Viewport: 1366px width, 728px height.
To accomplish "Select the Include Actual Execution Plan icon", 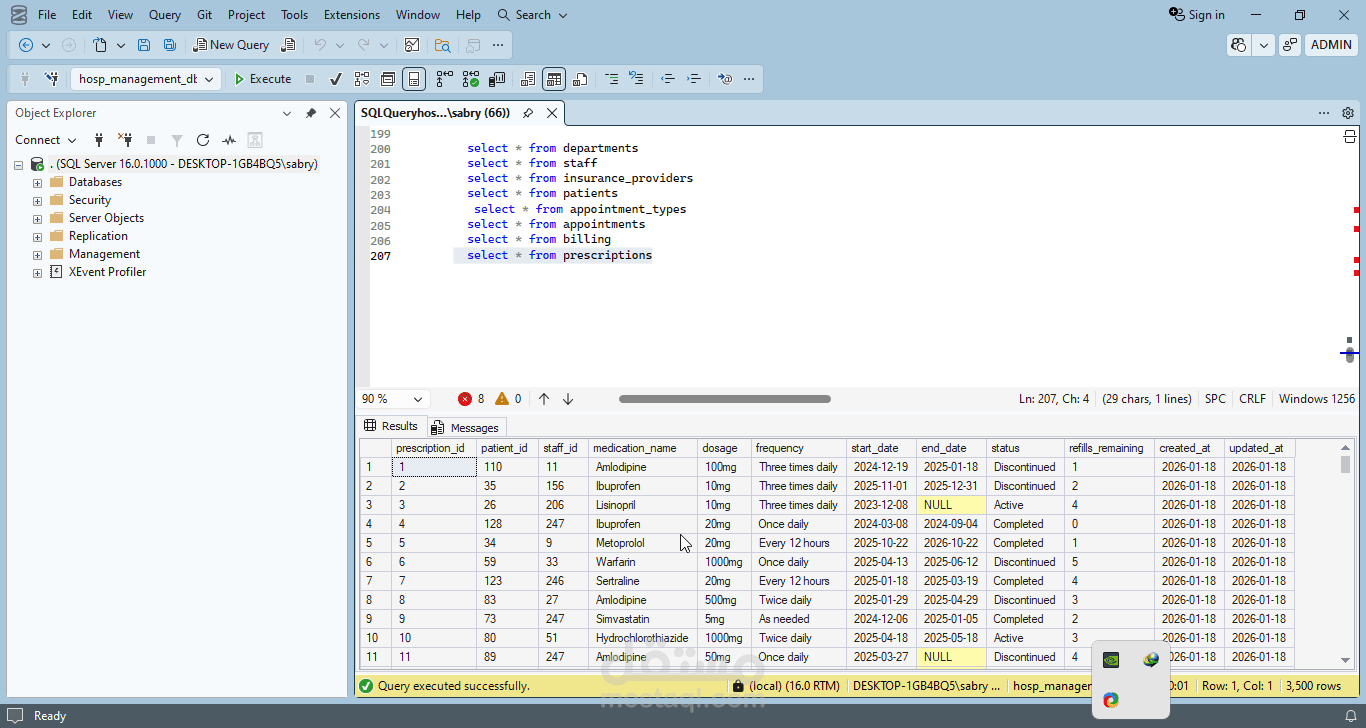I will tap(469, 79).
